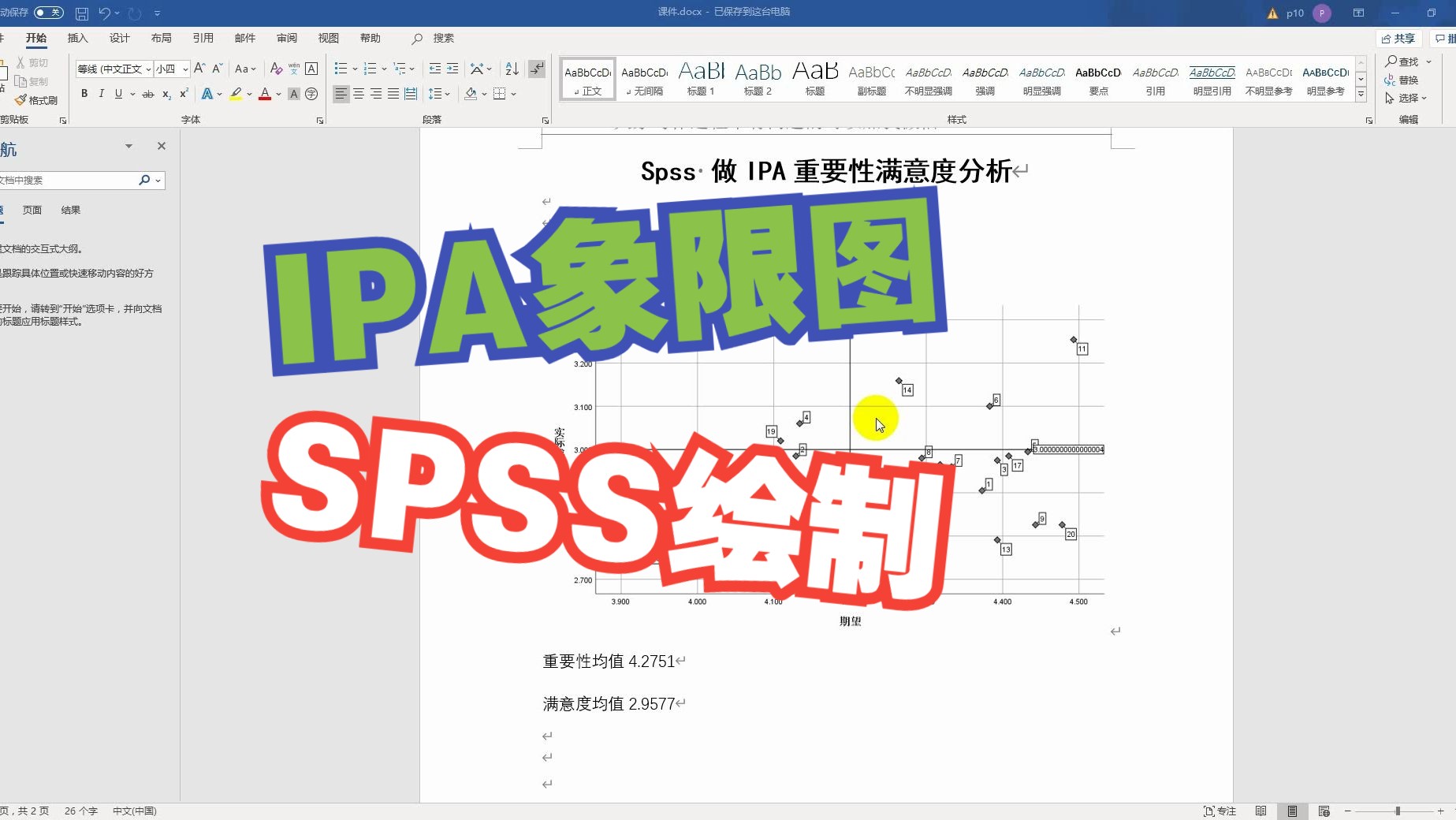Open the 设计 ribbon tab

pos(119,38)
